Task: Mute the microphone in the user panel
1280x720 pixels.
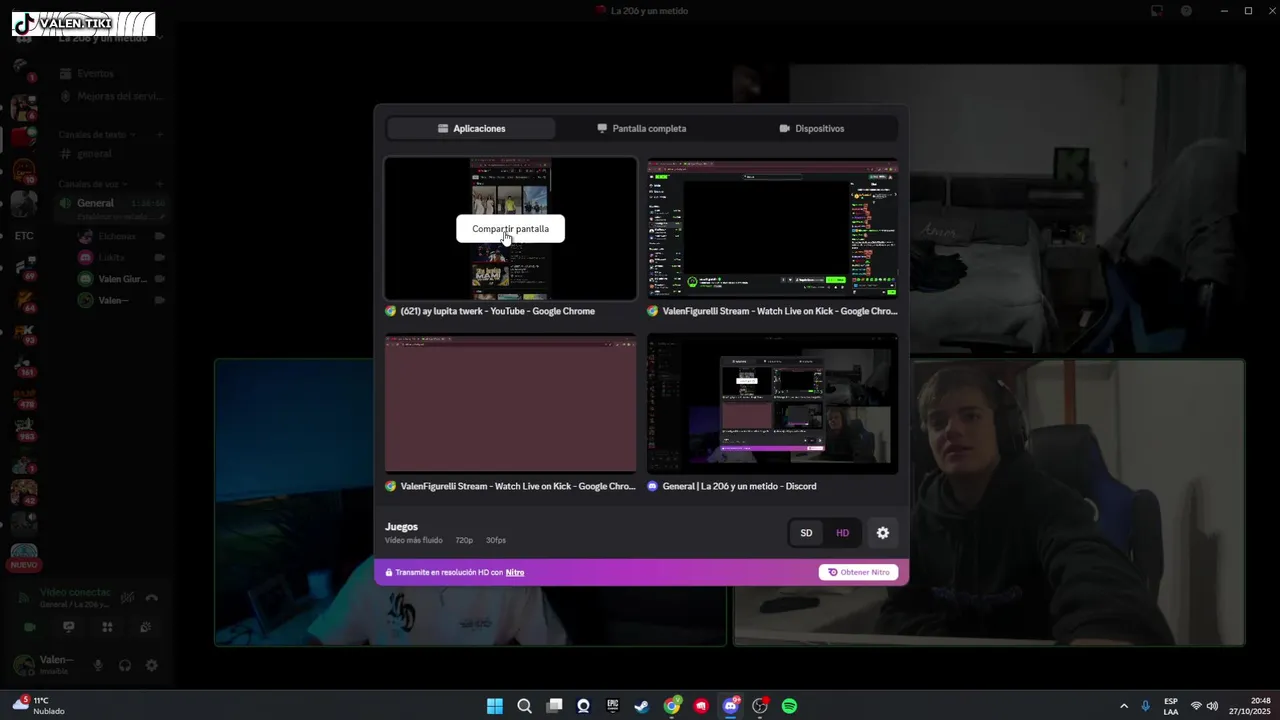Action: 98,665
